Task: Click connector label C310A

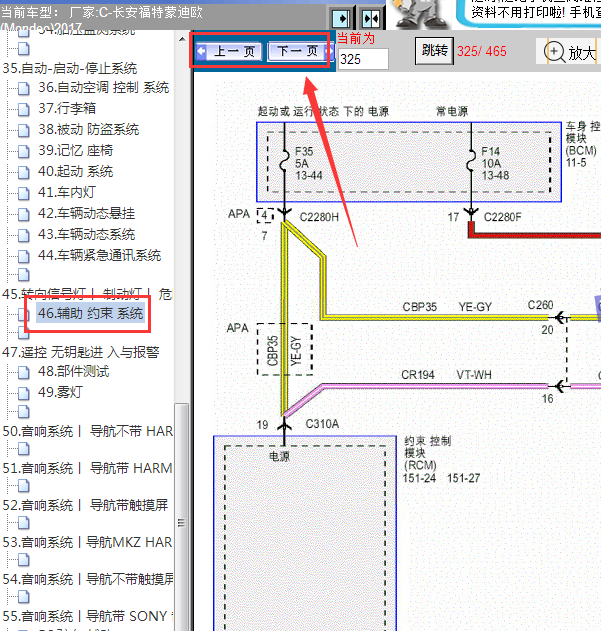Action: click(x=322, y=424)
